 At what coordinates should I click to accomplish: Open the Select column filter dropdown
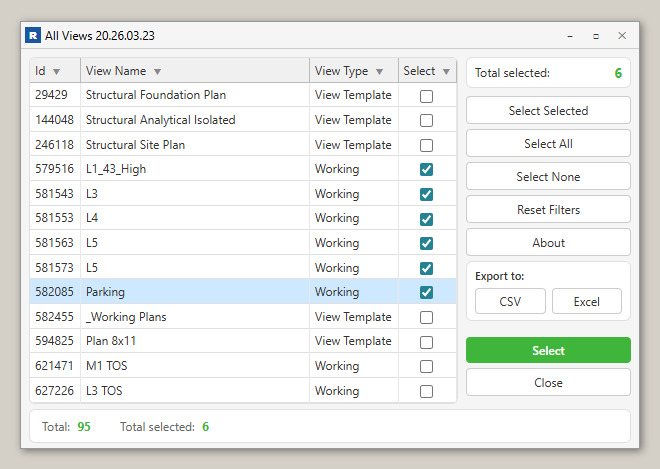[446, 71]
